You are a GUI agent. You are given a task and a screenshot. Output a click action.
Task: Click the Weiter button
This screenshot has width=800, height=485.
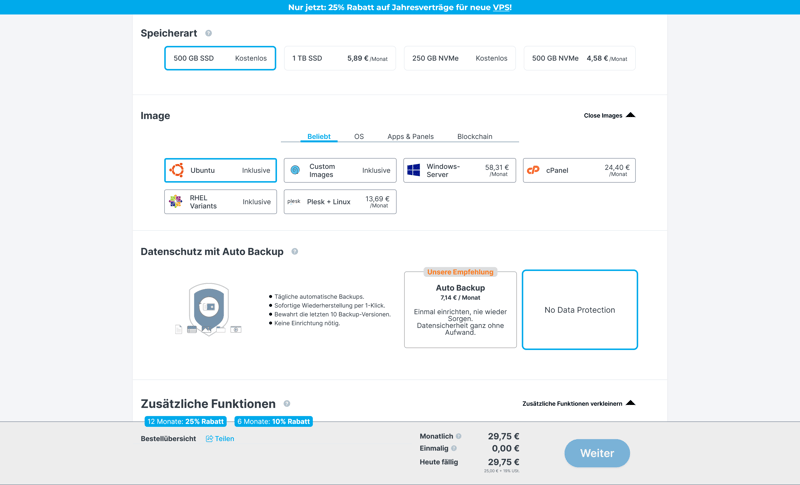point(597,453)
